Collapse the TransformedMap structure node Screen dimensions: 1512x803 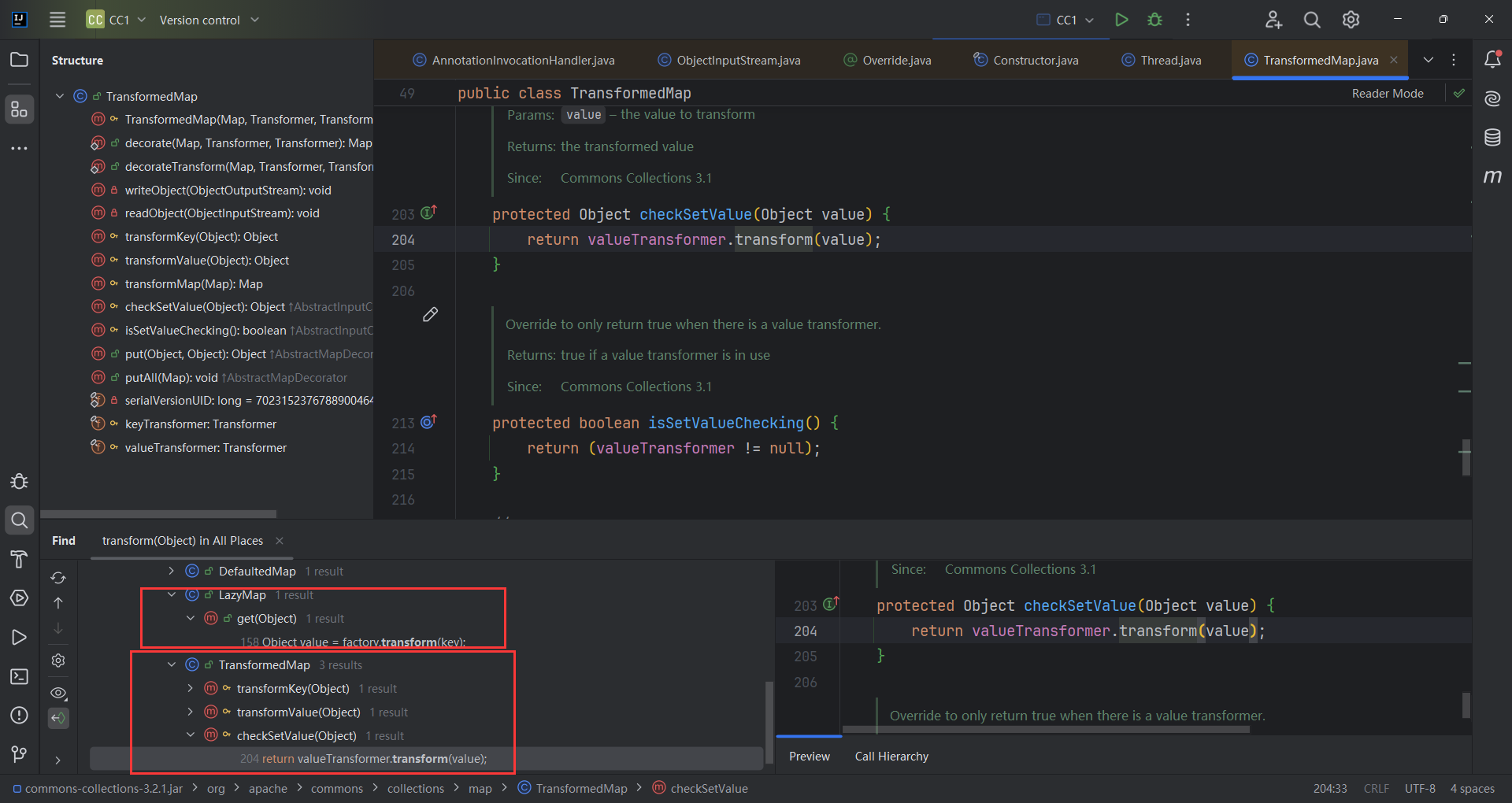(x=60, y=96)
